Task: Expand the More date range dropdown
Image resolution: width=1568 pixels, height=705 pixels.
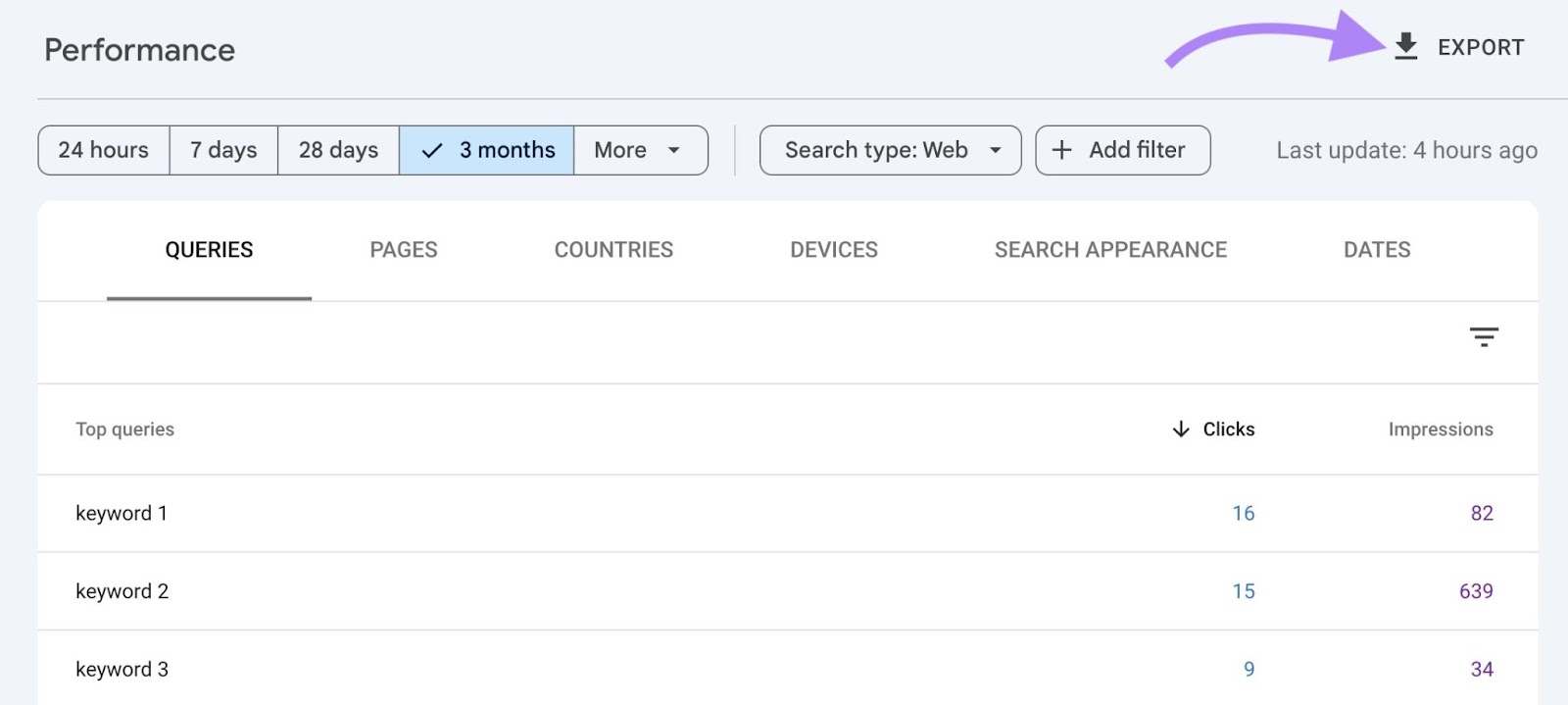Action: (640, 150)
